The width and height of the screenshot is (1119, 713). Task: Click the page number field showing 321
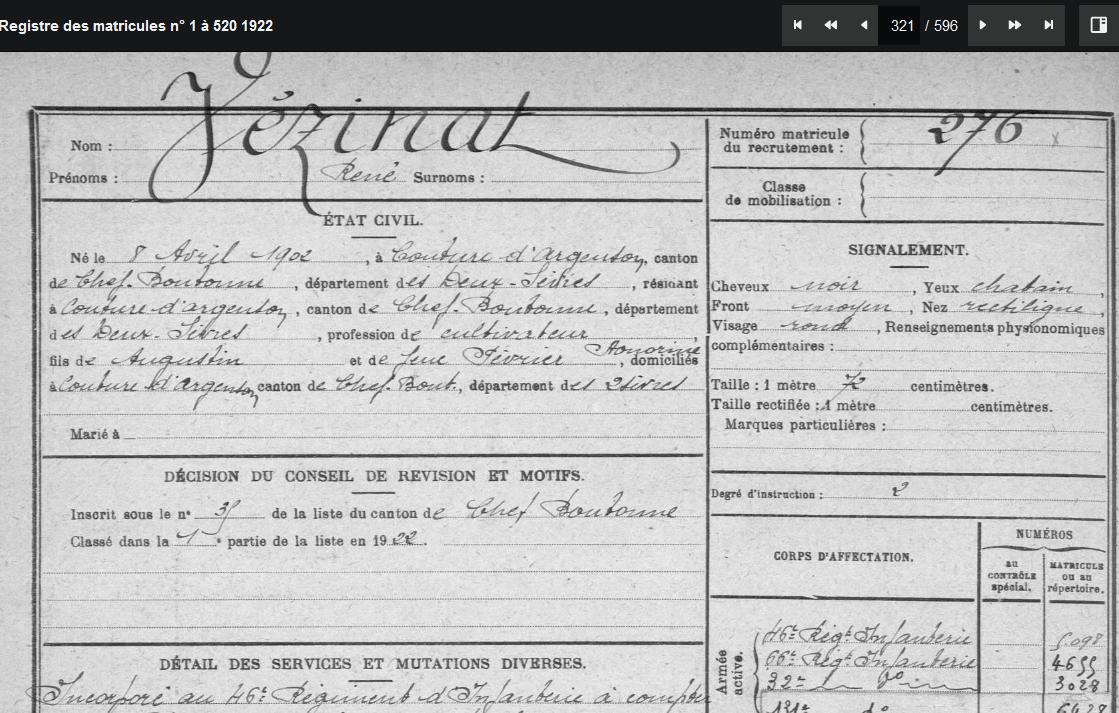(901, 26)
